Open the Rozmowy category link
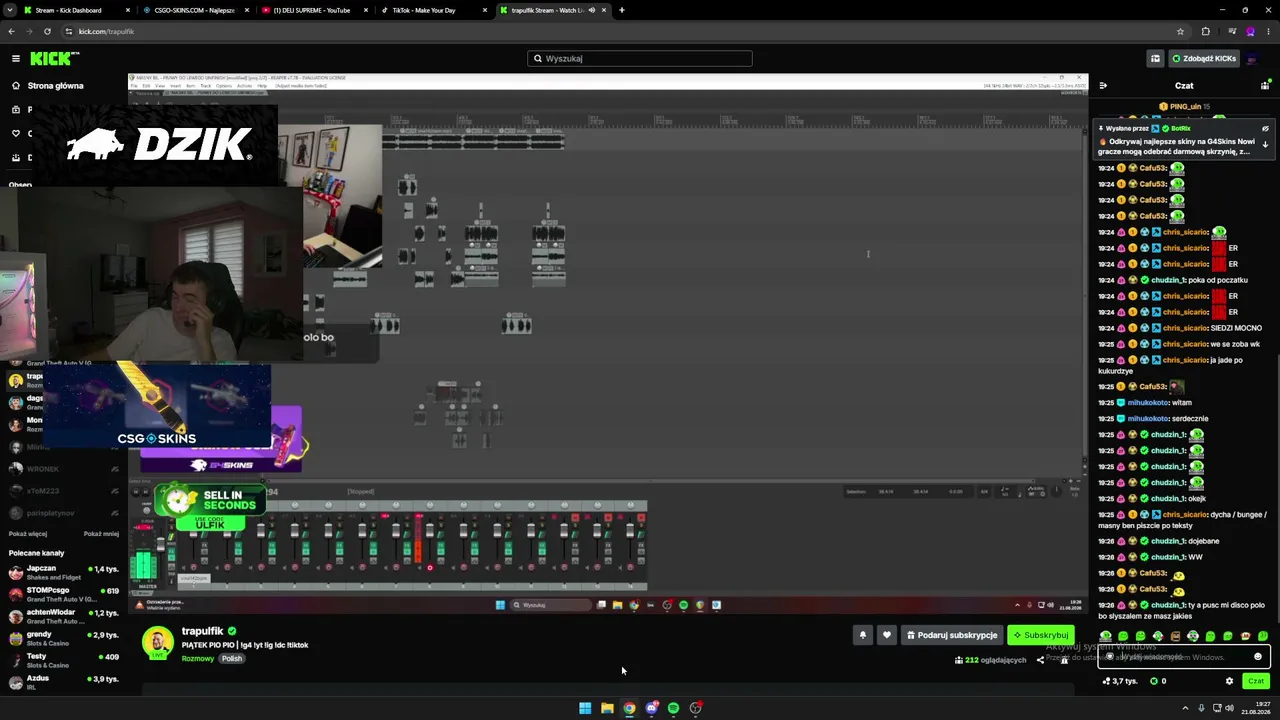This screenshot has height=720, width=1280. point(198,659)
